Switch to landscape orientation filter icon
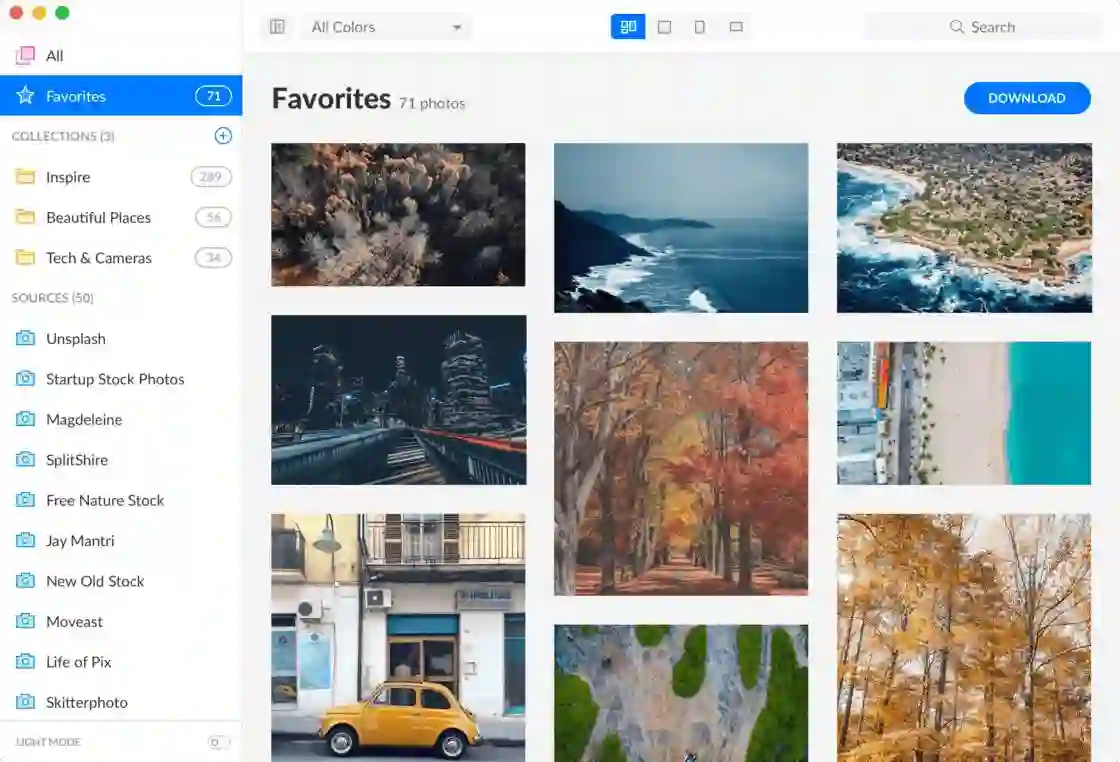1120x762 pixels. [x=736, y=27]
